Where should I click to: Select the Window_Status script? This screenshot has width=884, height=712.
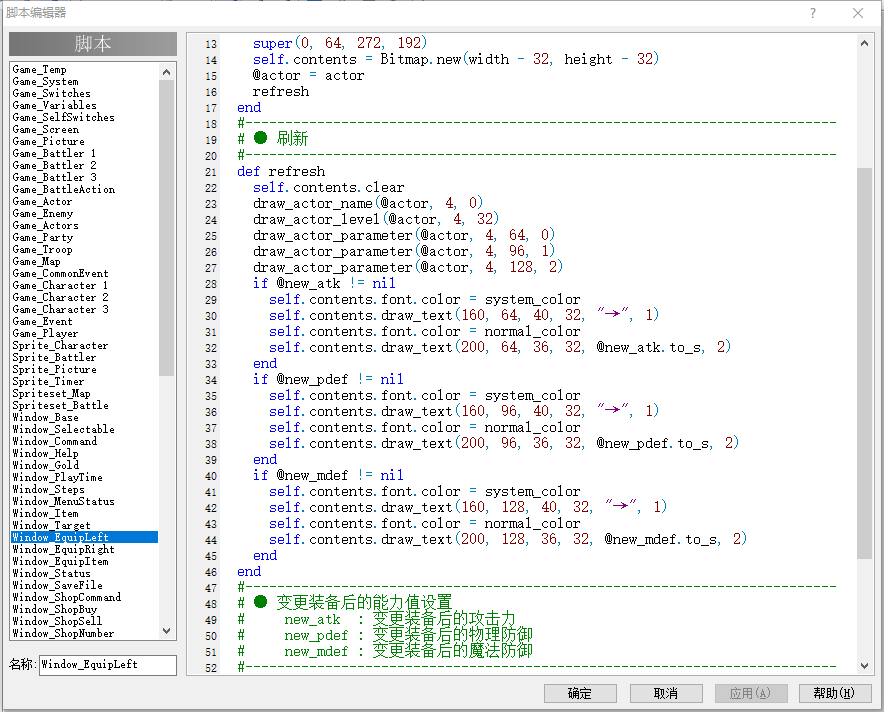tap(85, 573)
